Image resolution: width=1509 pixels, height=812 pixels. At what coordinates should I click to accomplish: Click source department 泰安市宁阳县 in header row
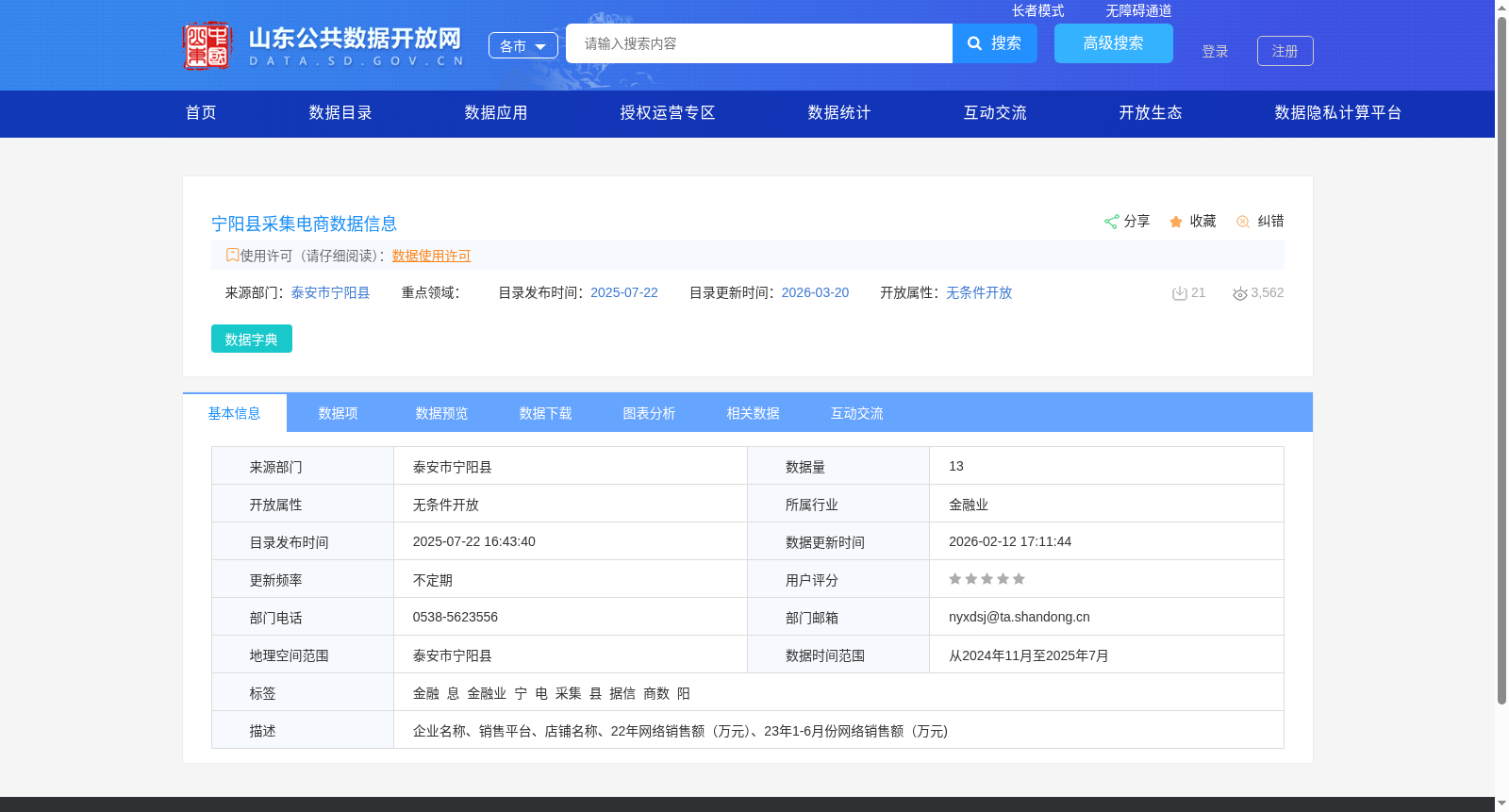tap(330, 293)
